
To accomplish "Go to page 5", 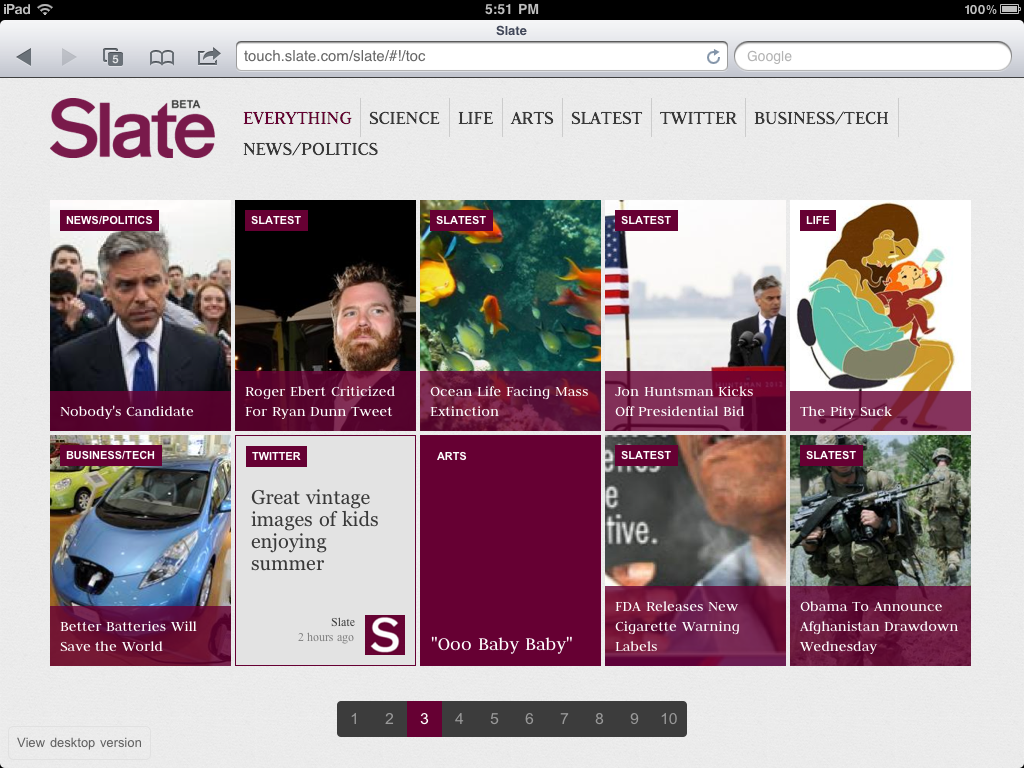I will 494,719.
